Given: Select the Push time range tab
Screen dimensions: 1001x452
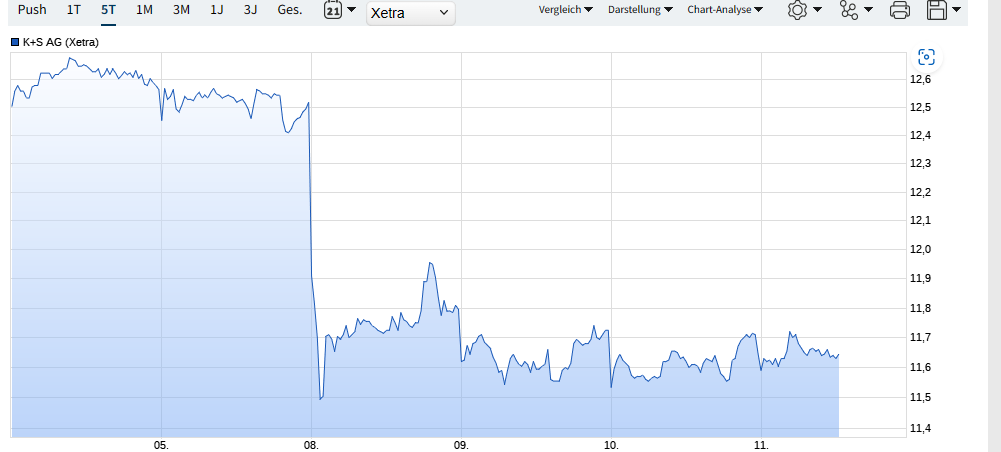Looking at the screenshot, I should [32, 10].
